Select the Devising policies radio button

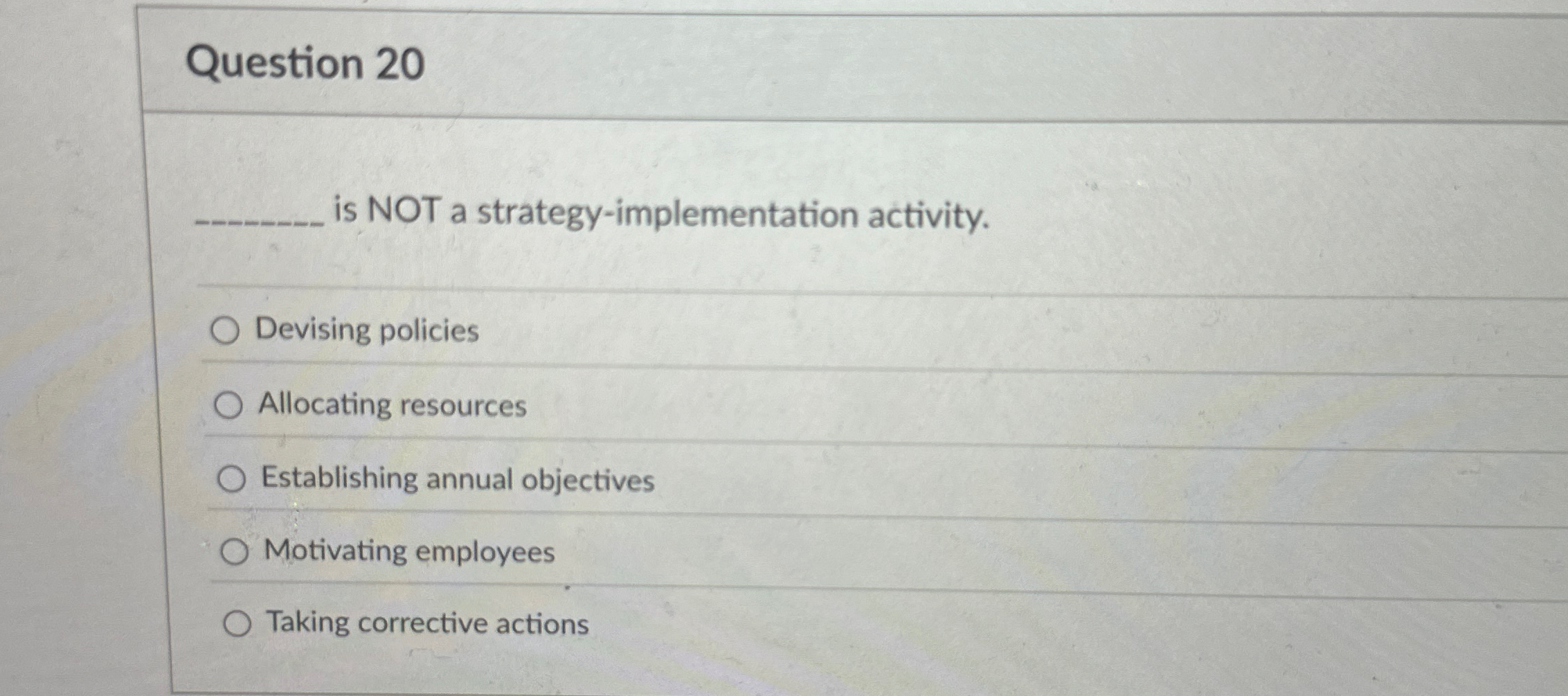(x=226, y=331)
